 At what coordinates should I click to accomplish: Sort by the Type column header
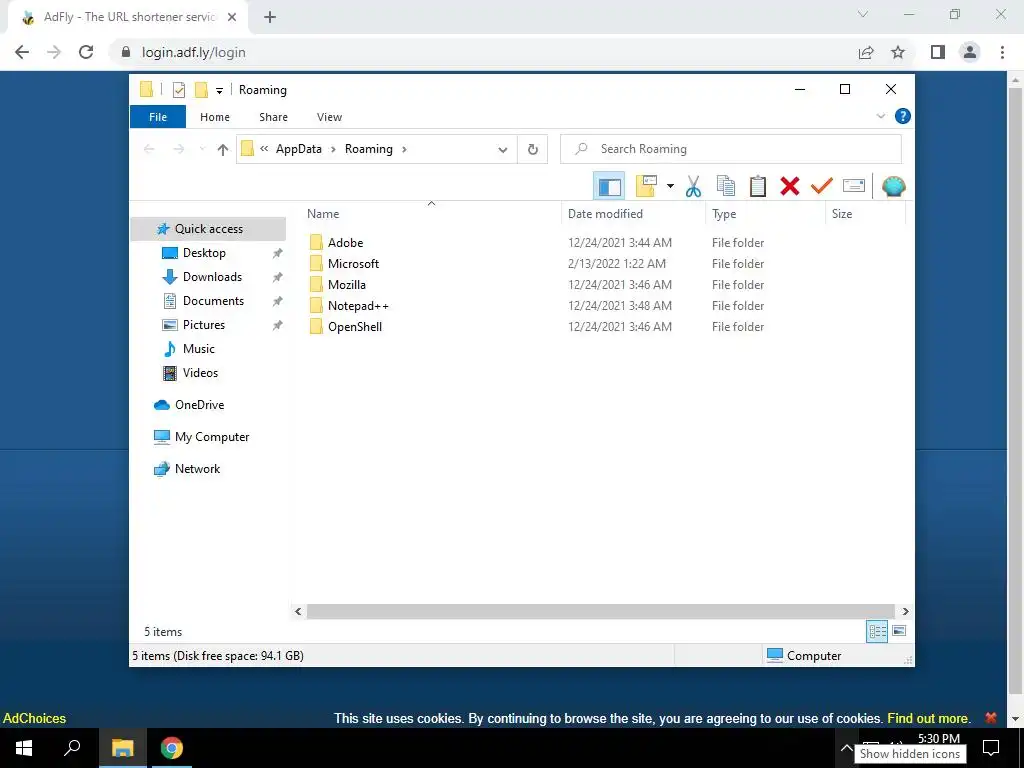[765, 214]
